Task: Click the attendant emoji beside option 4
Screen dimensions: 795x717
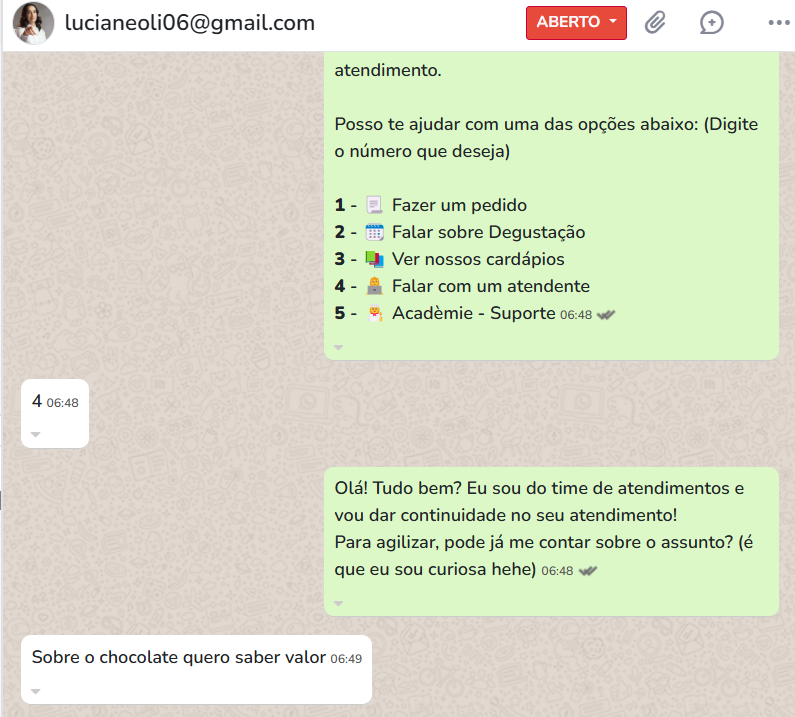Action: point(374,286)
